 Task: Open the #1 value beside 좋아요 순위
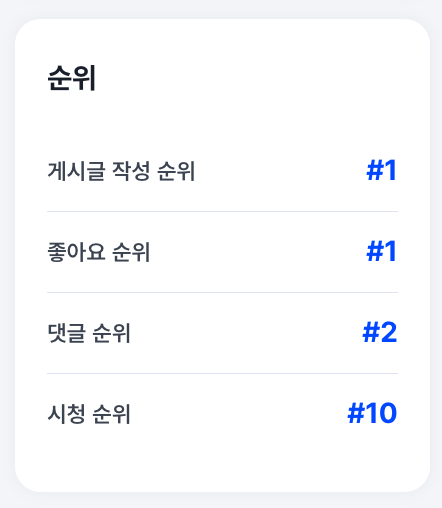pyautogui.click(x=382, y=251)
